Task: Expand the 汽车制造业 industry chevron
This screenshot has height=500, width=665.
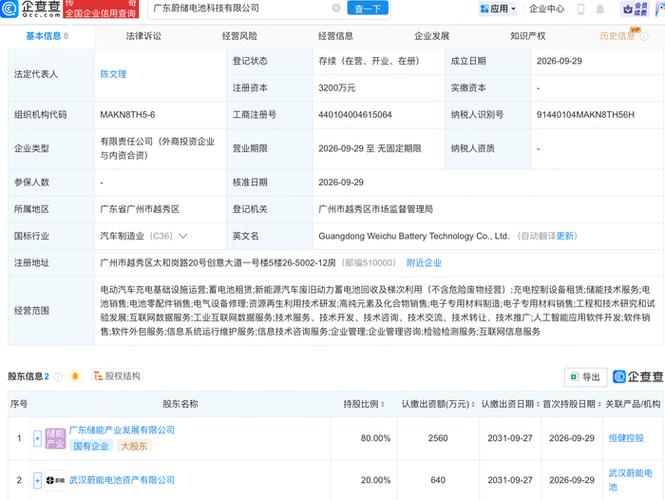Action: tap(183, 236)
